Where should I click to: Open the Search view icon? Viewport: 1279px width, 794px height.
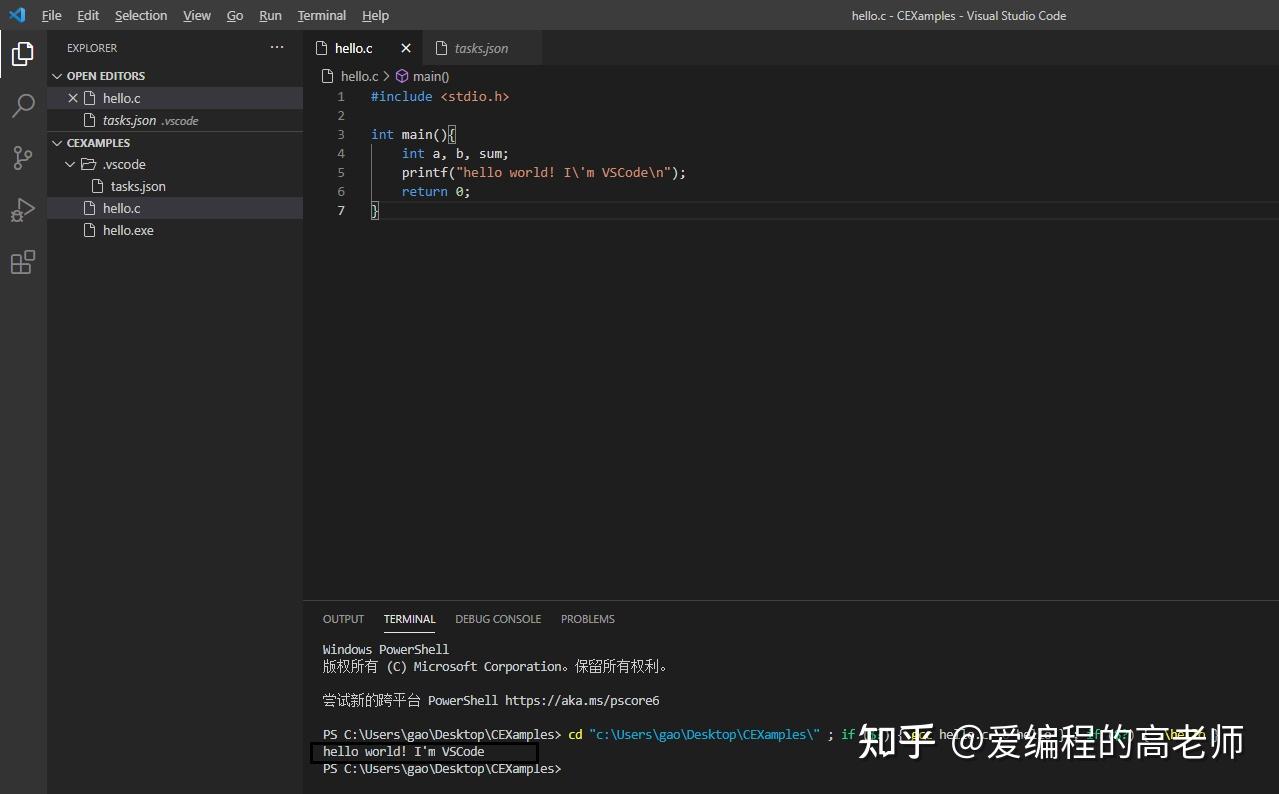pos(22,106)
